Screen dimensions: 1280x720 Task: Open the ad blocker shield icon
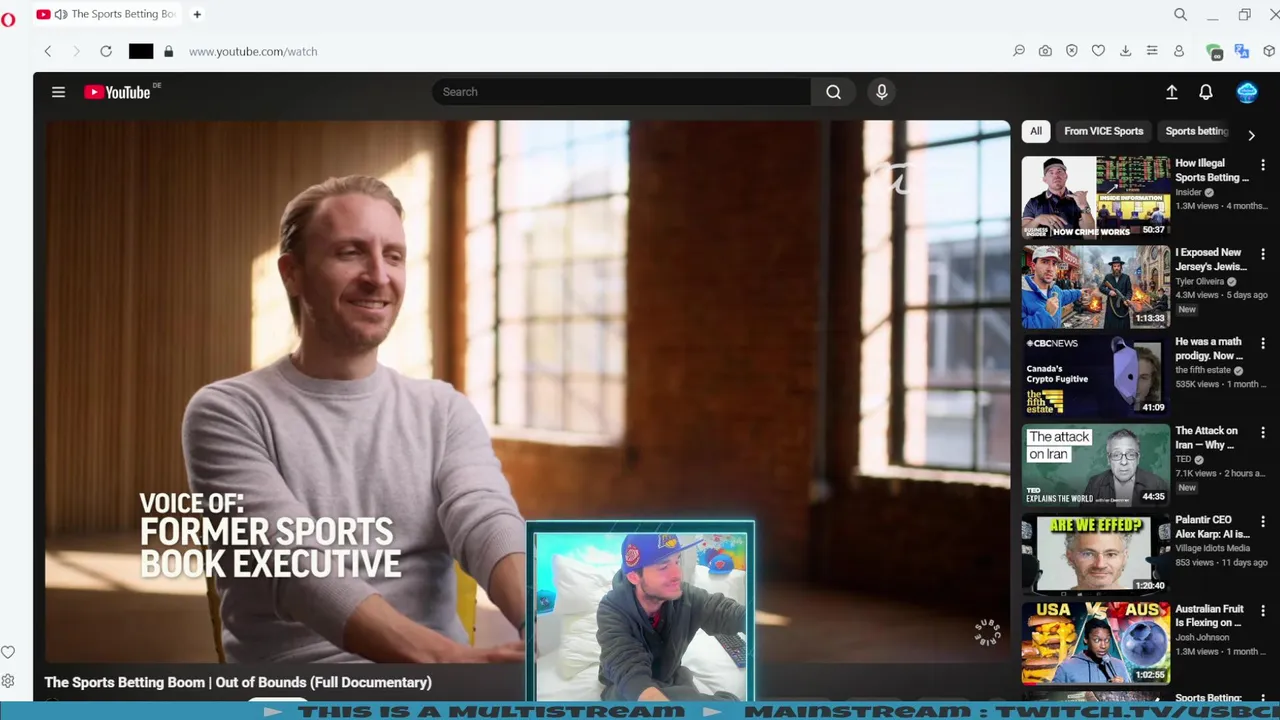pos(1072,51)
